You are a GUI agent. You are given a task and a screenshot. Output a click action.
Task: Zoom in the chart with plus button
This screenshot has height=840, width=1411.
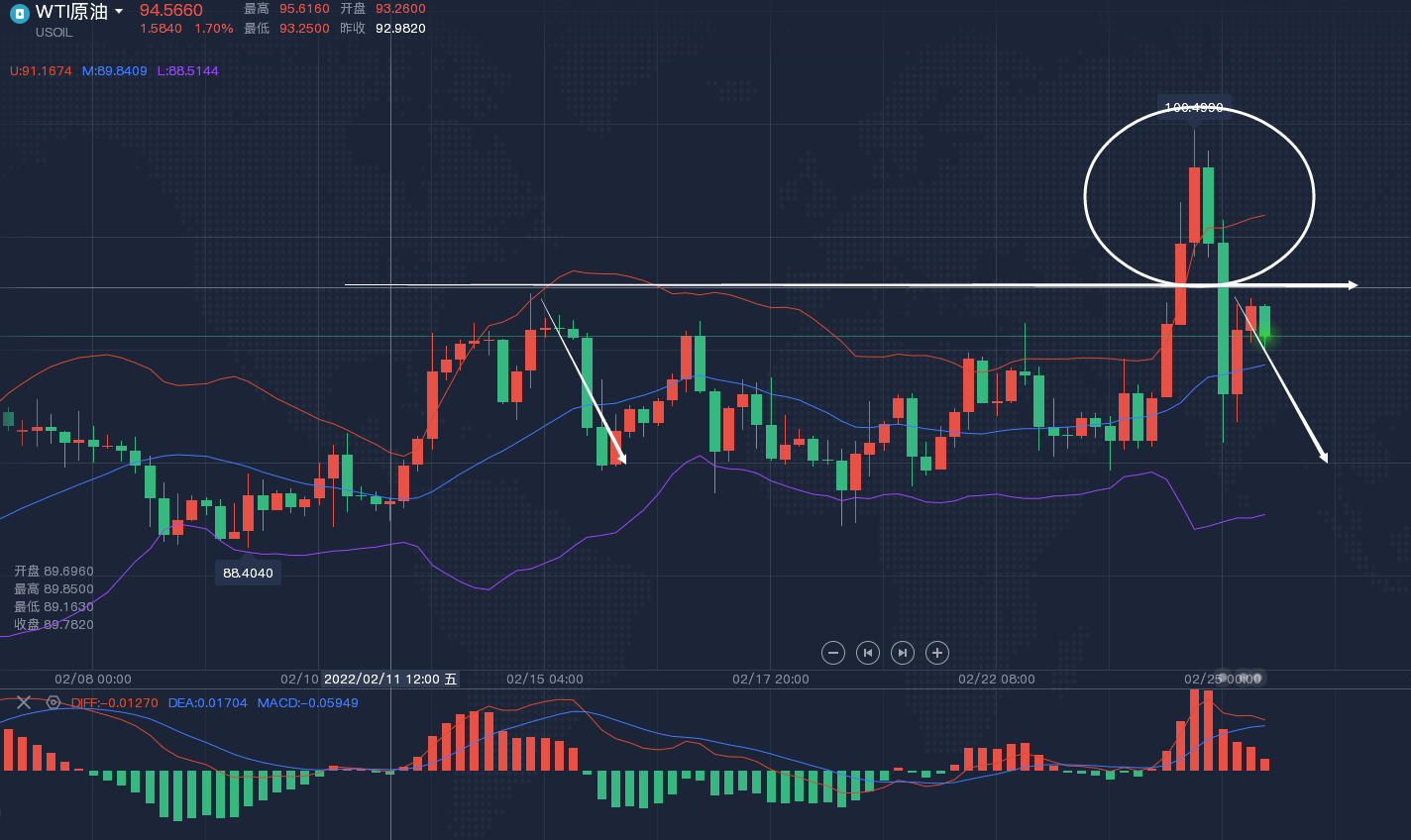click(x=937, y=653)
